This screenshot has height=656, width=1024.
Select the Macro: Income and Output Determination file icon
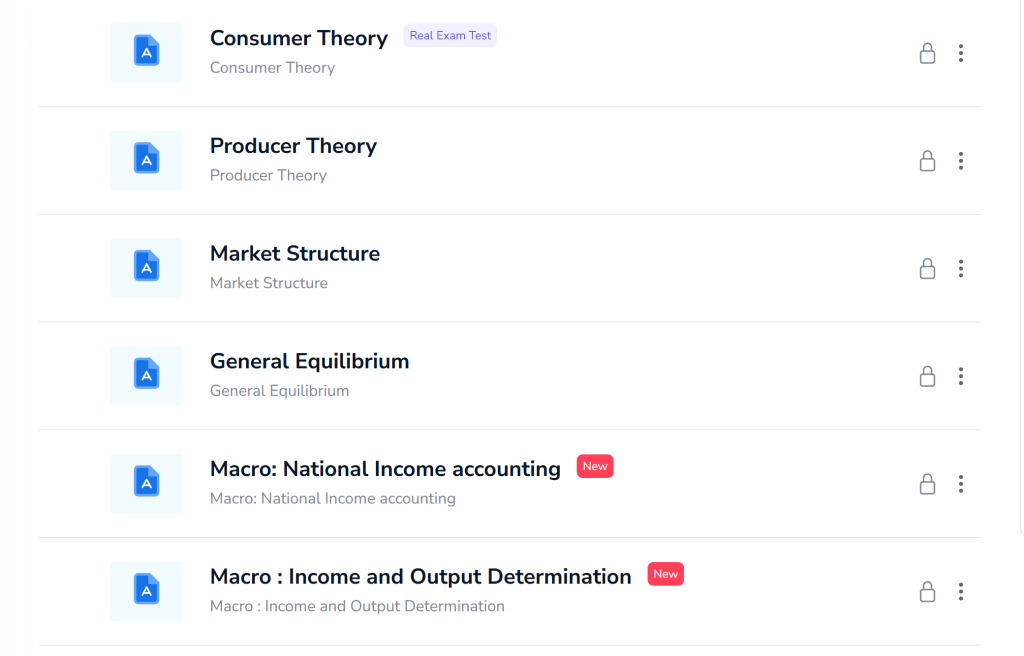coord(146,591)
